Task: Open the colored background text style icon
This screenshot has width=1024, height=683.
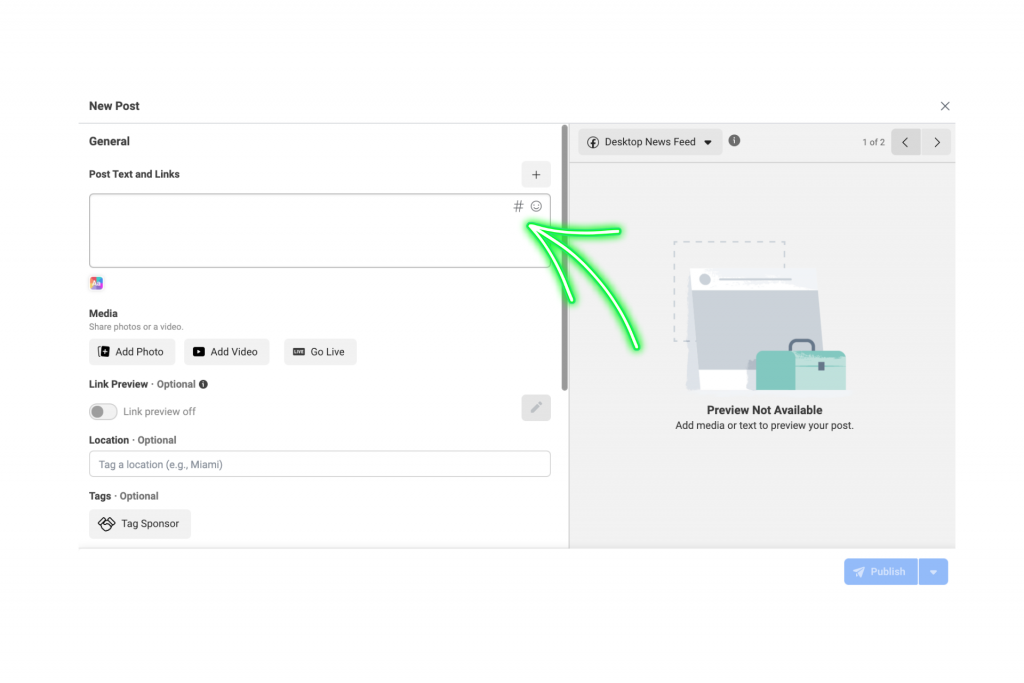Action: 96,283
